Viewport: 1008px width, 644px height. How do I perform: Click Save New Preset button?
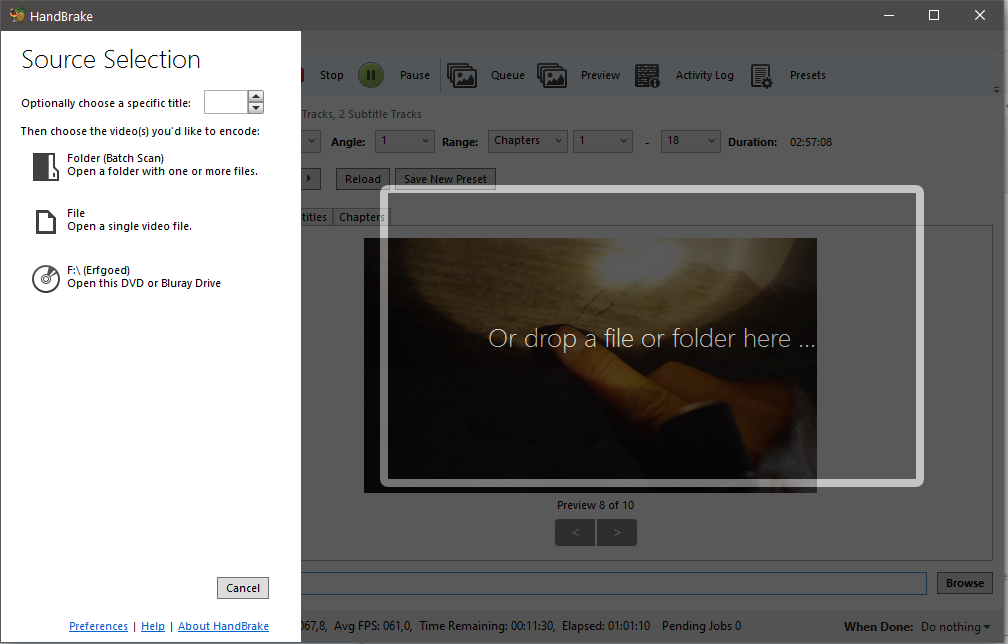tap(445, 179)
